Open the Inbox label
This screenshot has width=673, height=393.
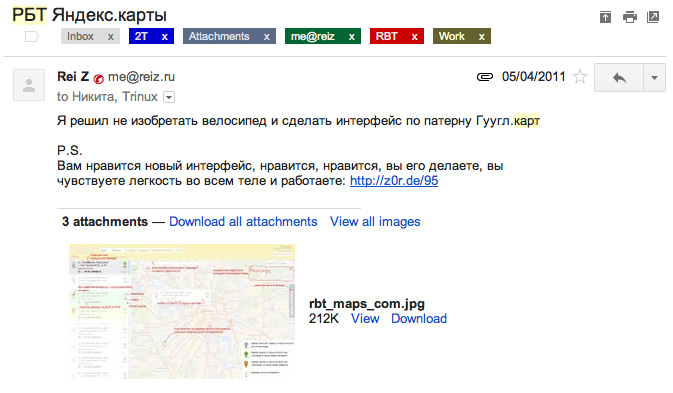[x=80, y=36]
